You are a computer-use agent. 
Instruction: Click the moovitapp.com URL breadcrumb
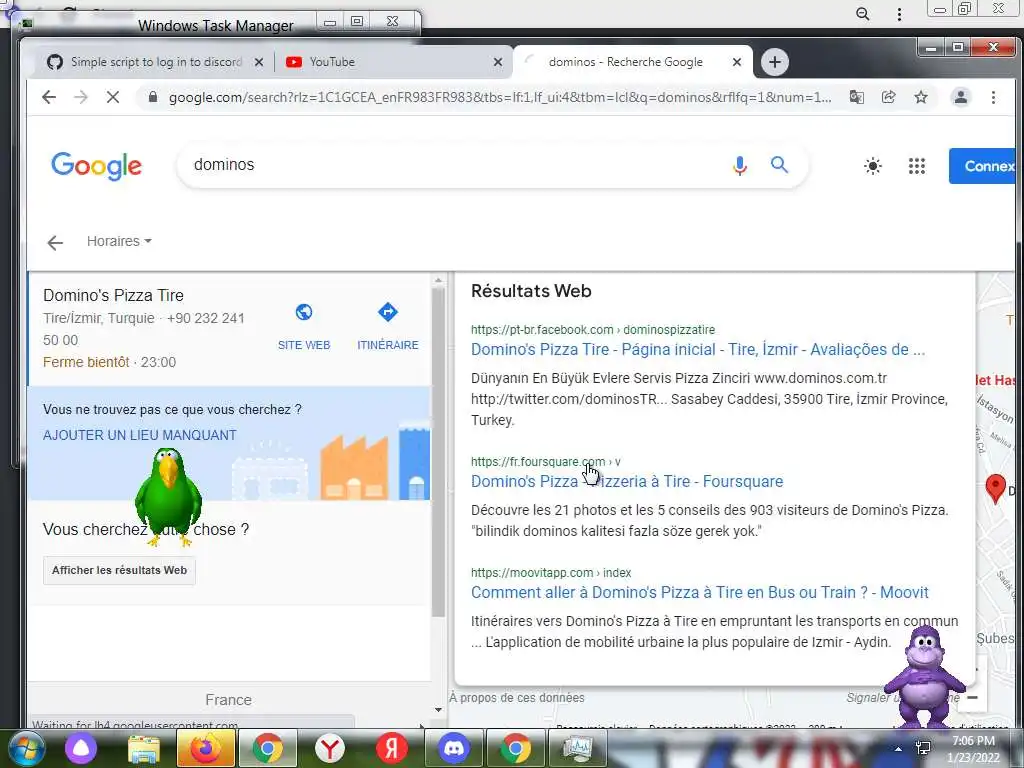coord(551,573)
